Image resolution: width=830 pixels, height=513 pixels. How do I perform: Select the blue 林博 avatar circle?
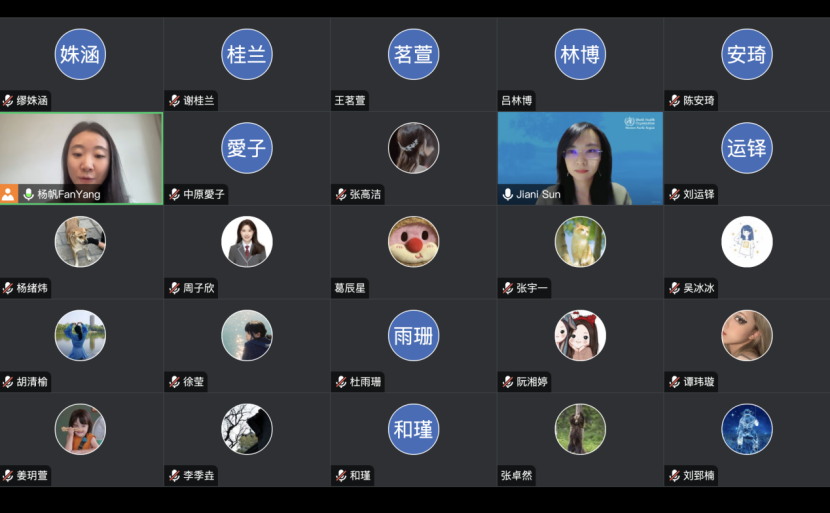point(580,54)
